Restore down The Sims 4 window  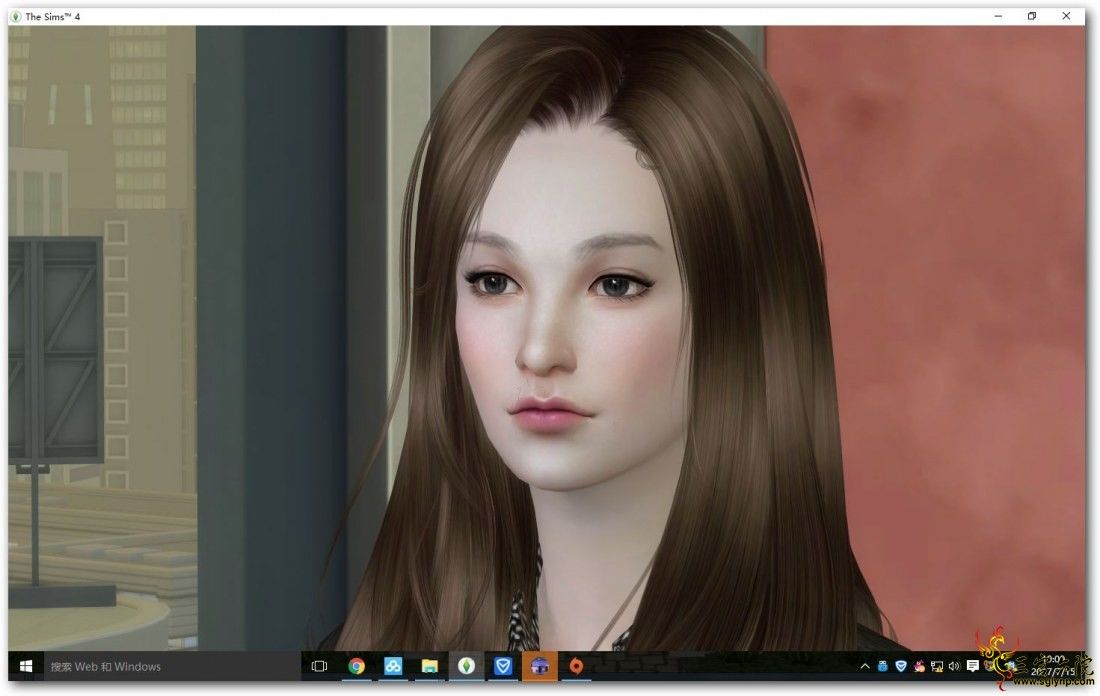1032,16
